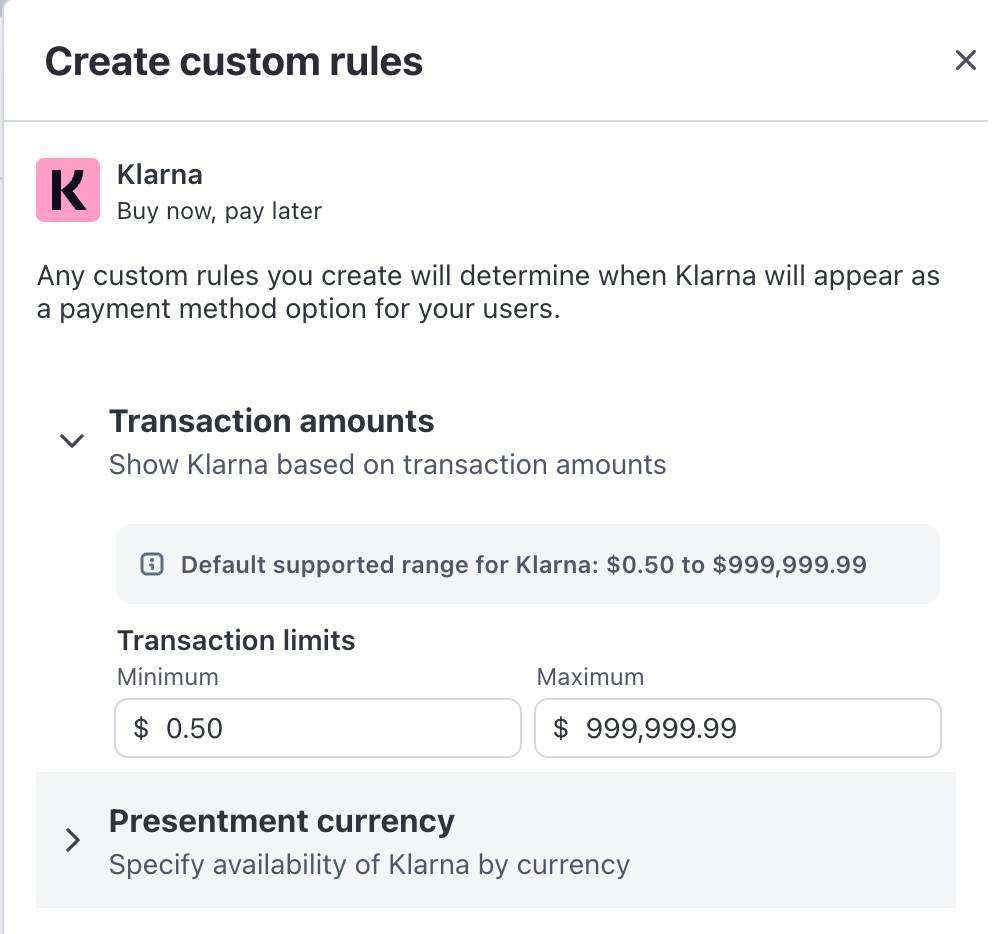Close the Create custom rules panel
The width and height of the screenshot is (1004, 934).
pos(965,61)
